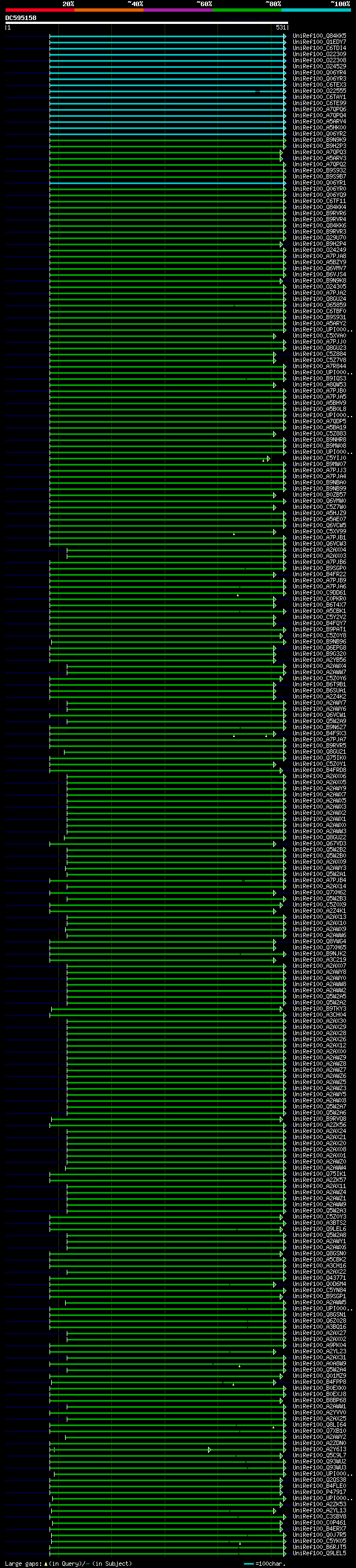Select the UniRef100_B9S9B7 label
The image size is (356, 1568).
click(319, 176)
